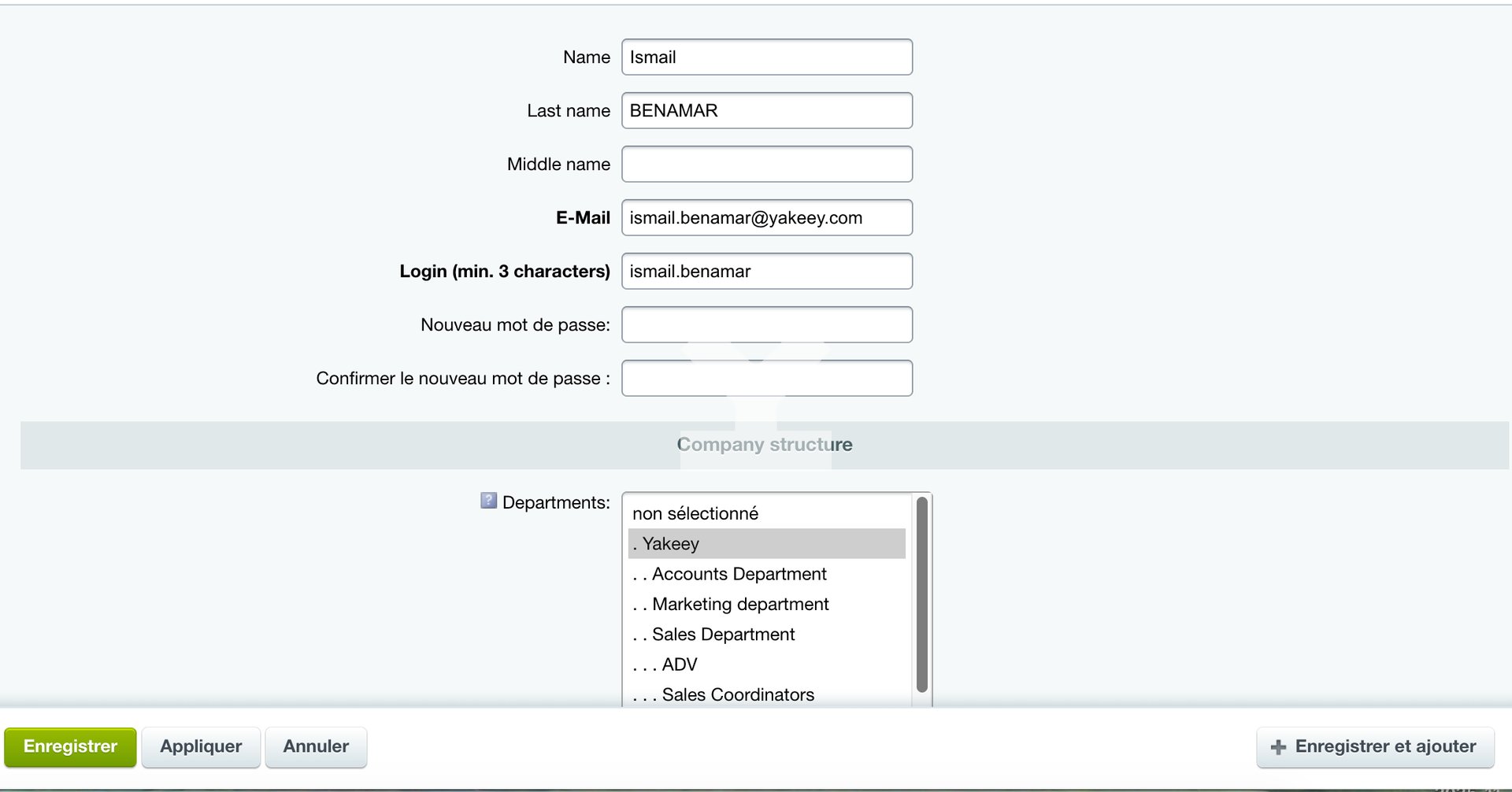Click the Appliquer button

tap(201, 747)
